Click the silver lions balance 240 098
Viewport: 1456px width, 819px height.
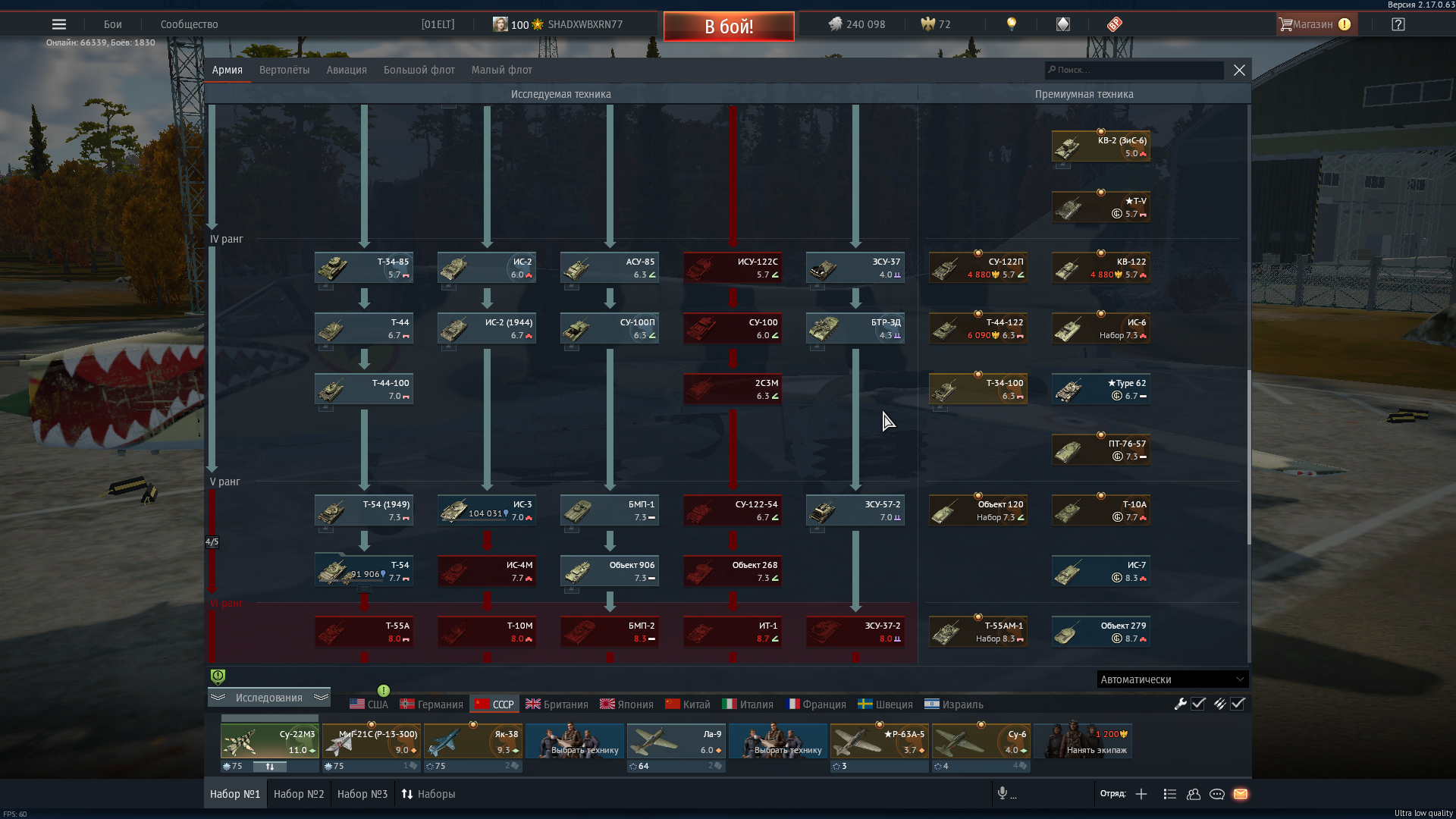(857, 24)
